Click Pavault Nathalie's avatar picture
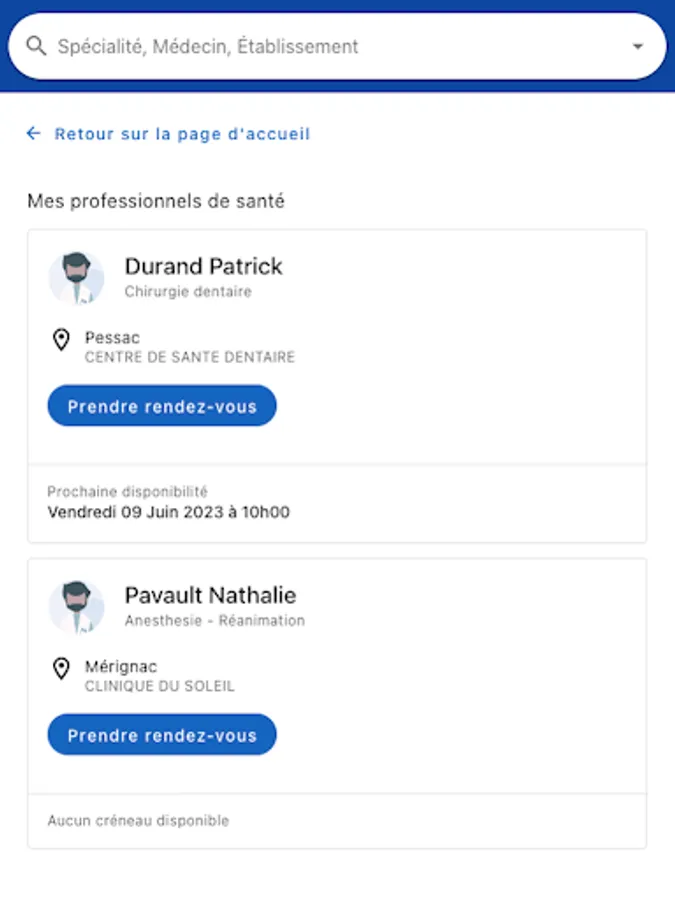 coord(76,607)
